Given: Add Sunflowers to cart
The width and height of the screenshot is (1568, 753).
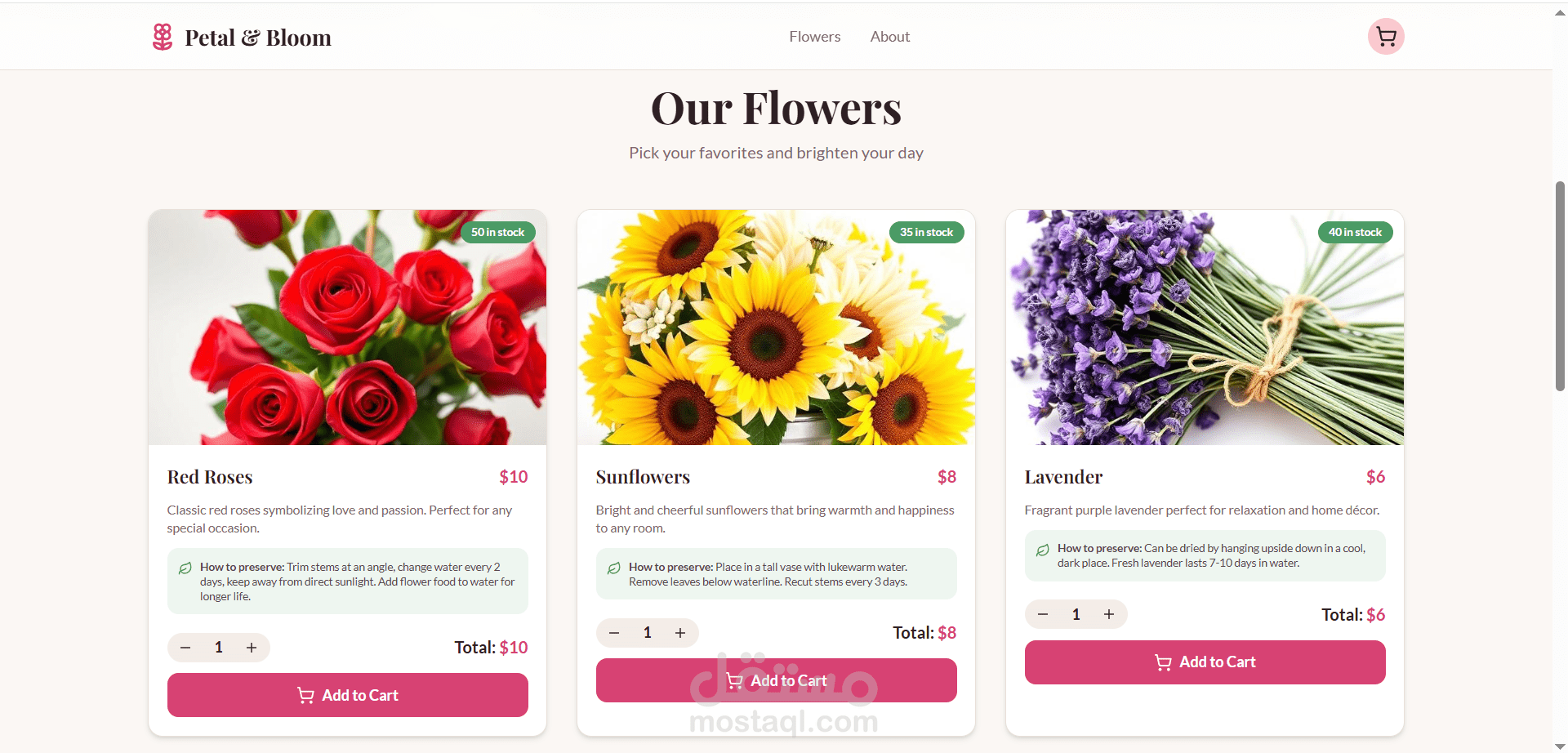Looking at the screenshot, I should 777,680.
